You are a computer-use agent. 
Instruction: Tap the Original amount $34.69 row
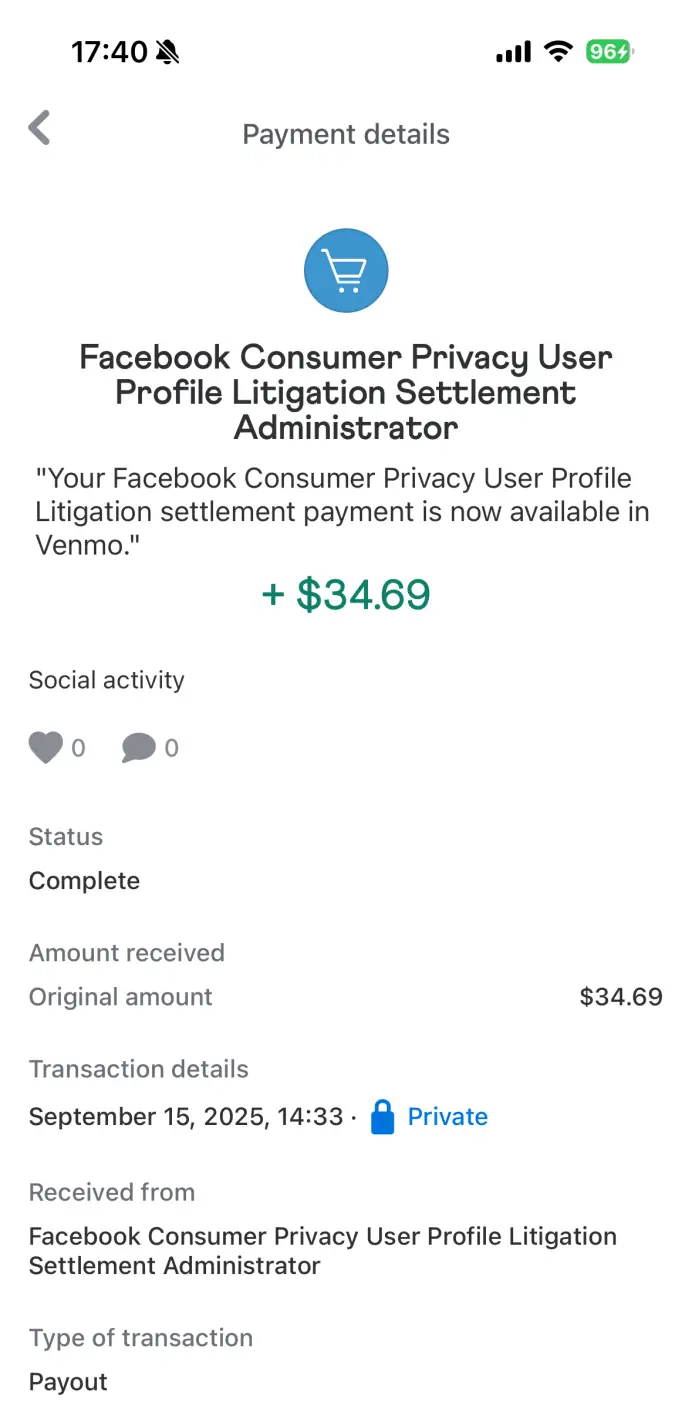point(346,997)
